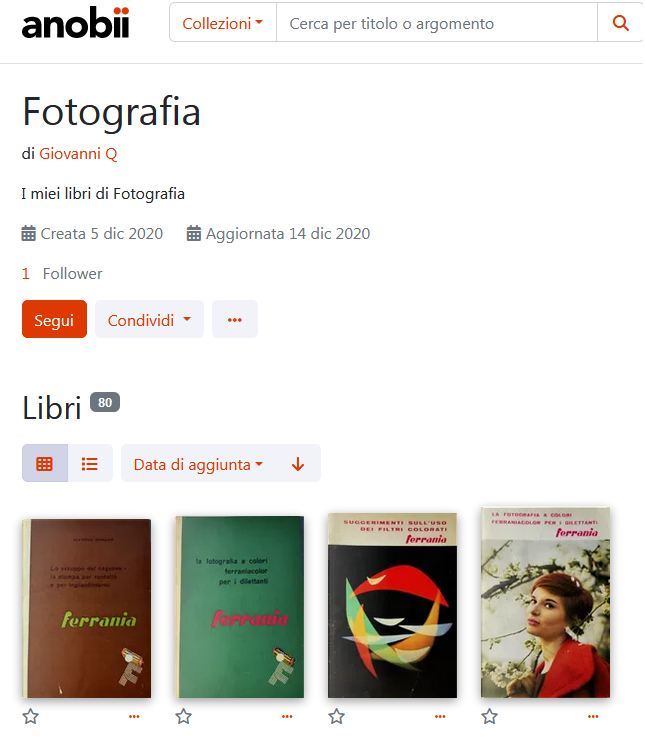645x737 pixels.
Task: Open options menu for brown Ferrania book
Action: [134, 718]
